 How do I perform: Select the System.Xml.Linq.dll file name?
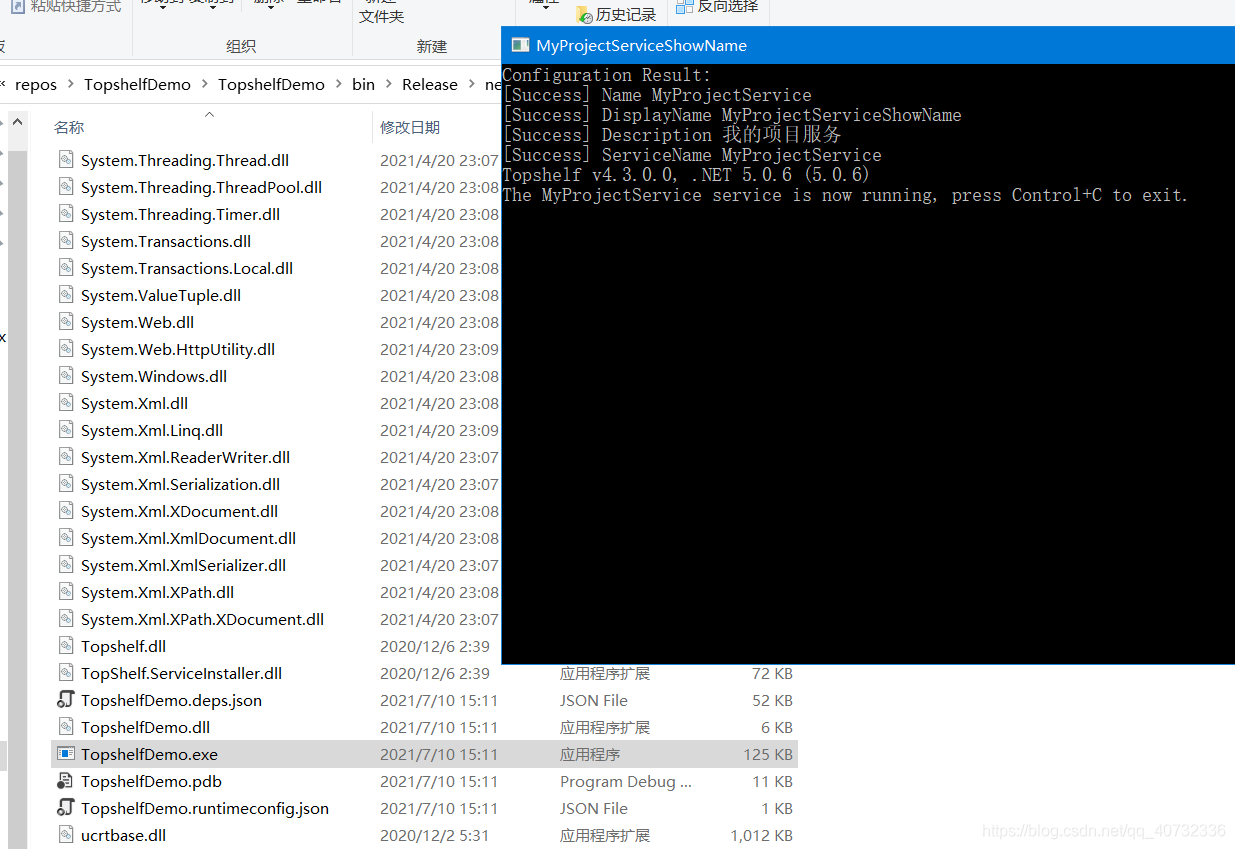tap(152, 430)
